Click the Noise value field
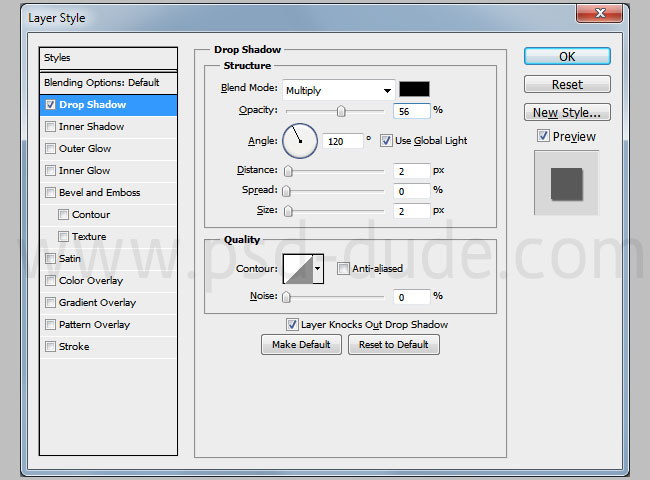This screenshot has height=480, width=650. tap(412, 297)
